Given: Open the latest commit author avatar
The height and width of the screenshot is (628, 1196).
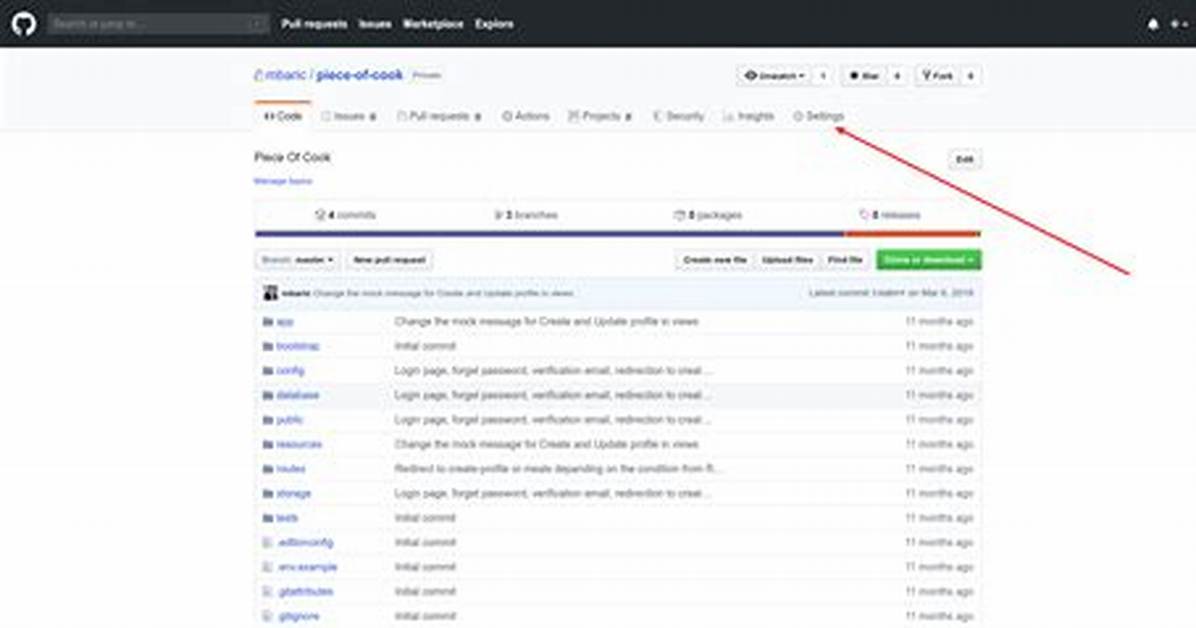Looking at the screenshot, I should click(x=270, y=293).
